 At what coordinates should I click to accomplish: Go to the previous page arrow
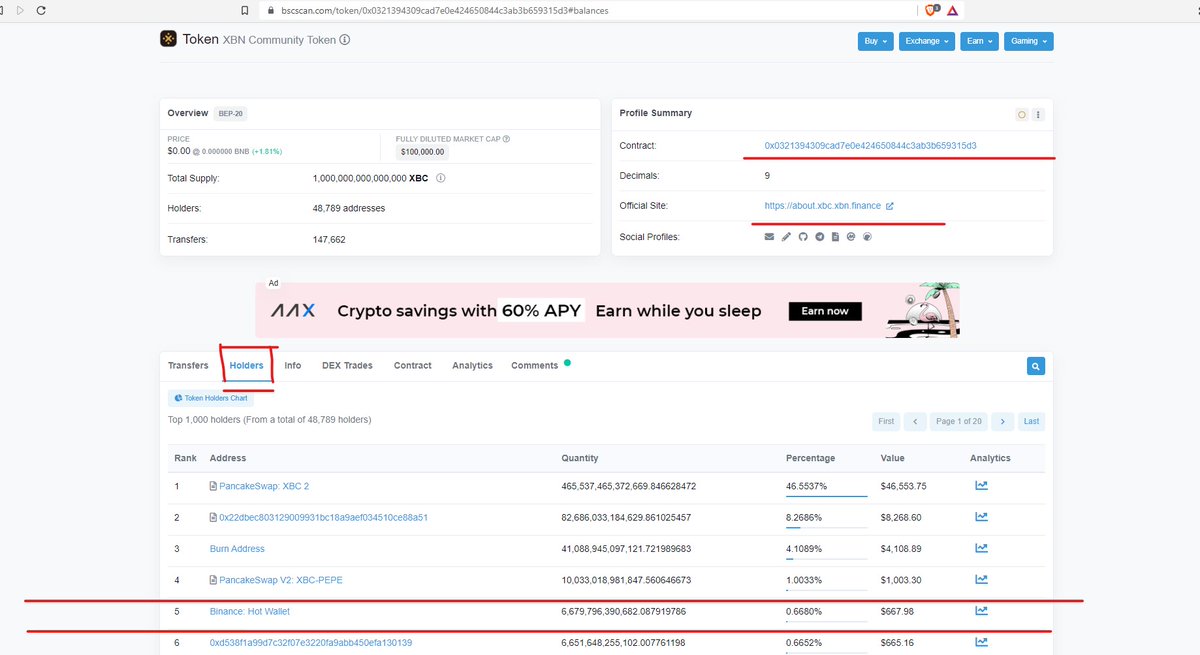pos(915,421)
